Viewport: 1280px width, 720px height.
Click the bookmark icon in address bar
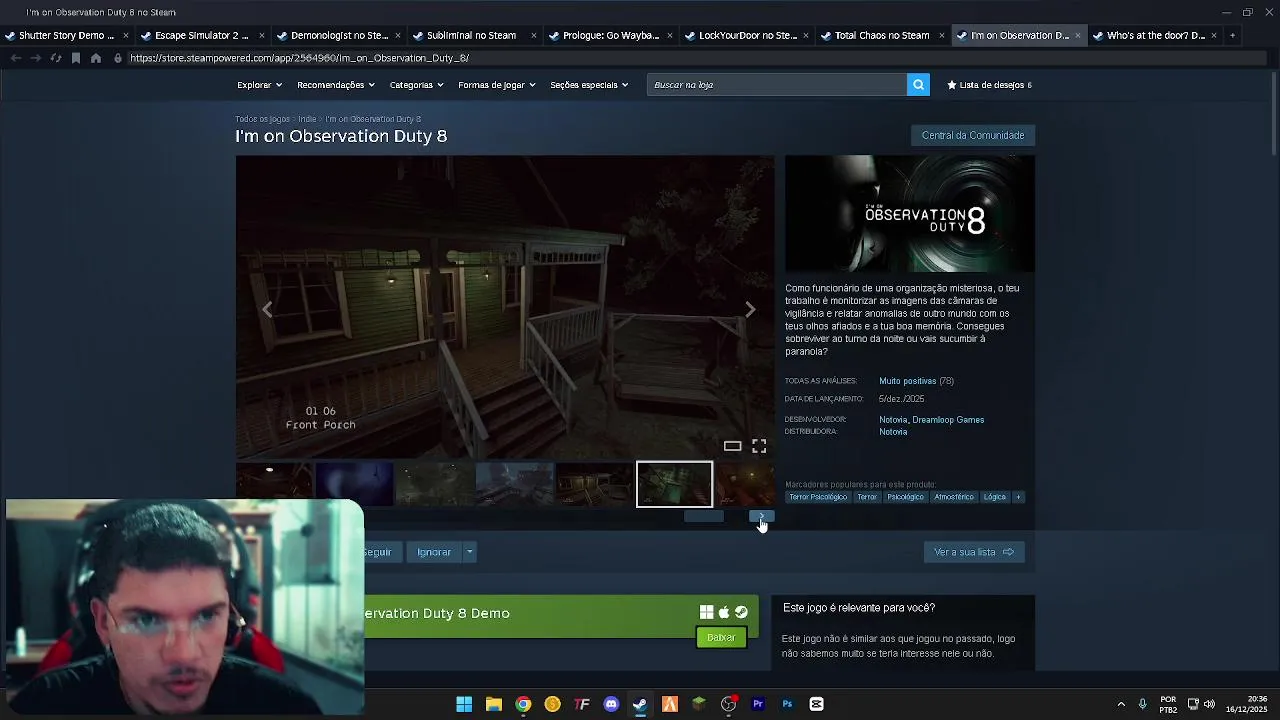pyautogui.click(x=75, y=58)
